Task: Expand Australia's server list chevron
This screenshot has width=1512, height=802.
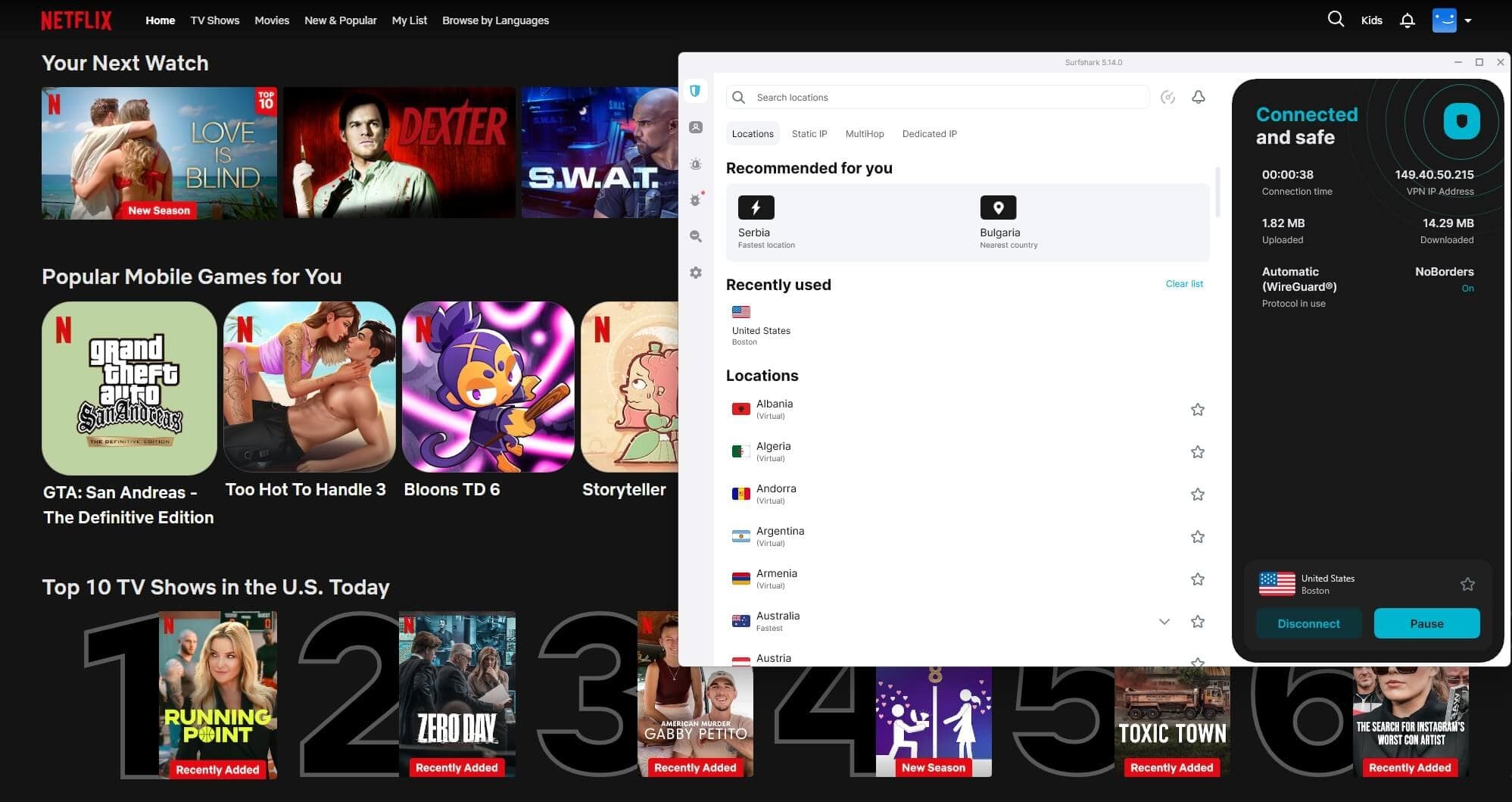Action: coord(1164,621)
